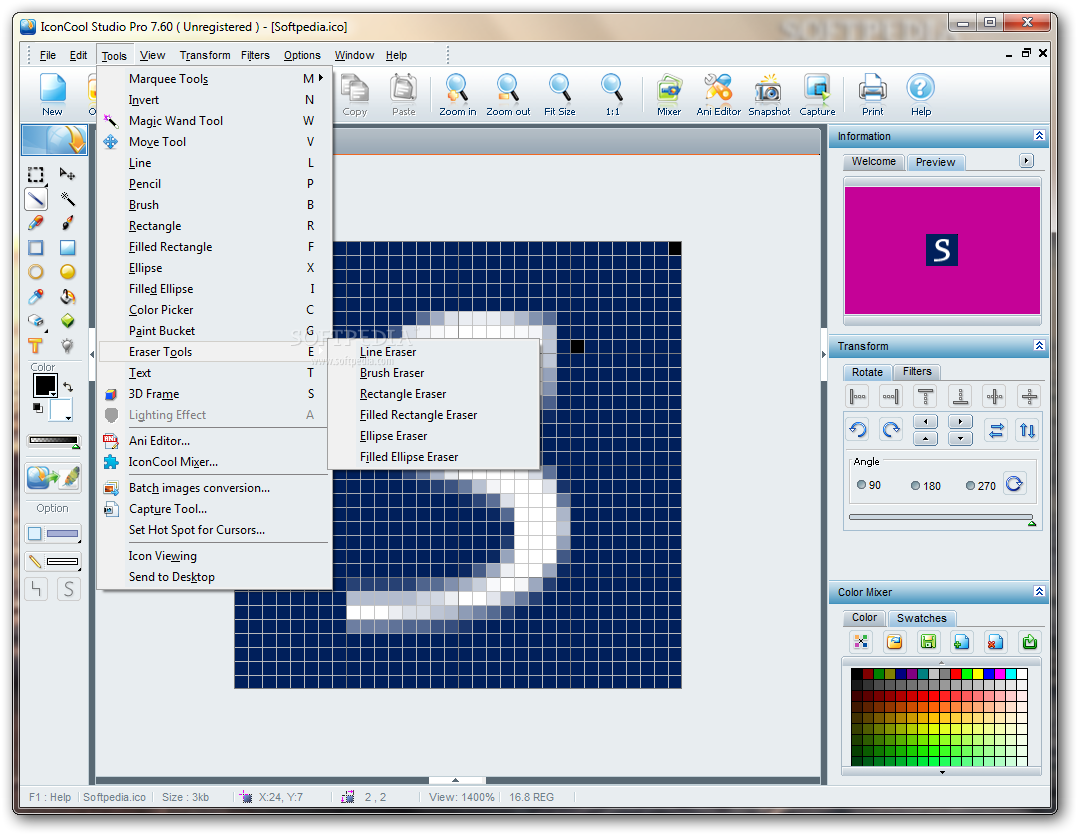The width and height of the screenshot is (1078, 835).
Task: Select the Pencil tool in toolbox
Action: pos(36,223)
